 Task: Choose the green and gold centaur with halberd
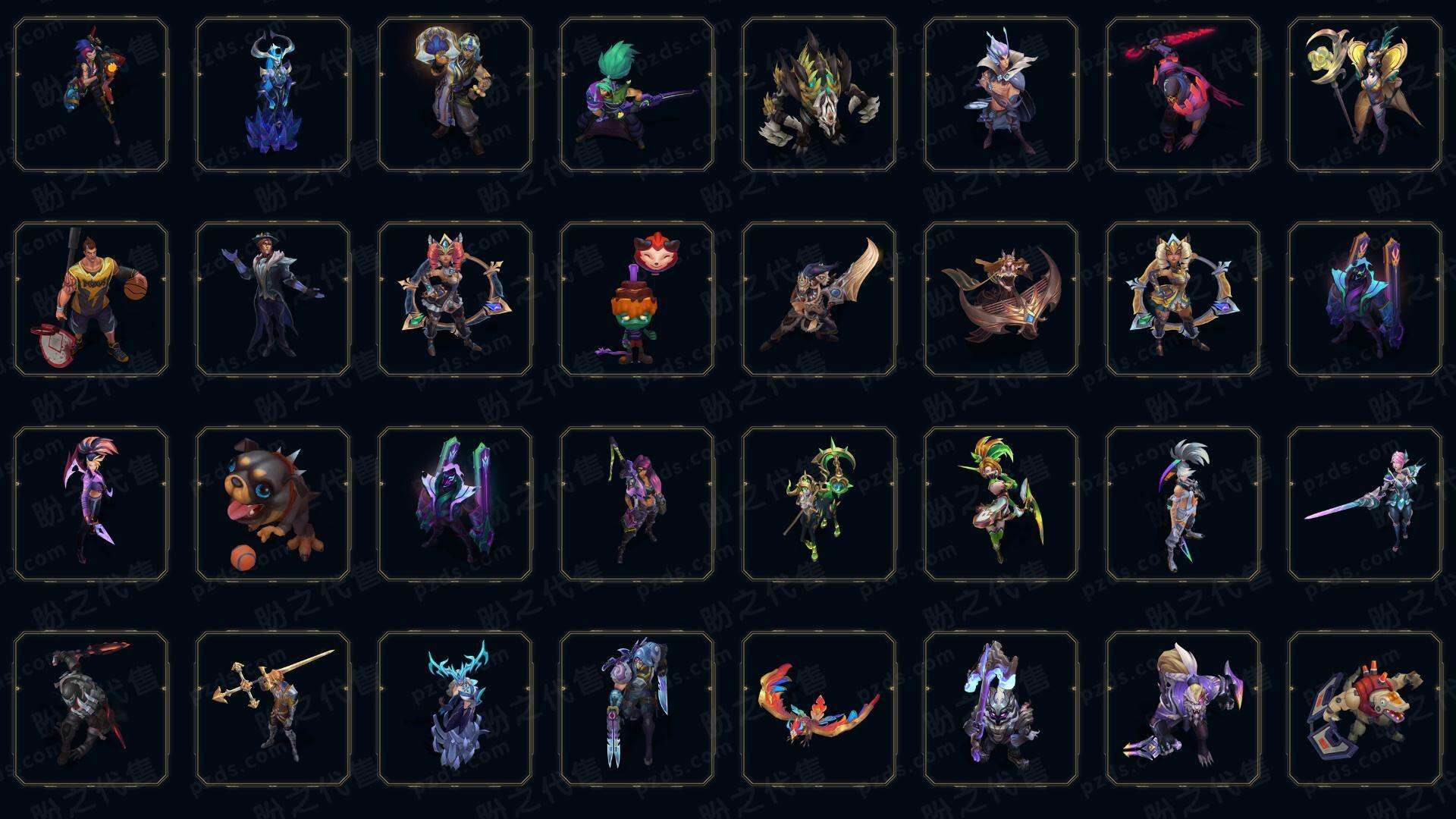click(819, 504)
